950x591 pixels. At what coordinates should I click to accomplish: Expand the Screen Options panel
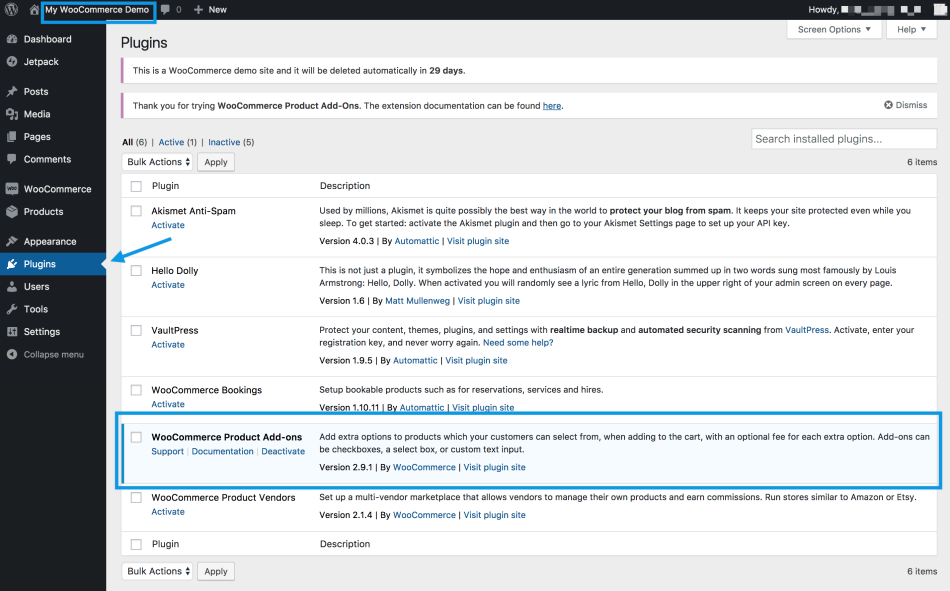tap(835, 30)
